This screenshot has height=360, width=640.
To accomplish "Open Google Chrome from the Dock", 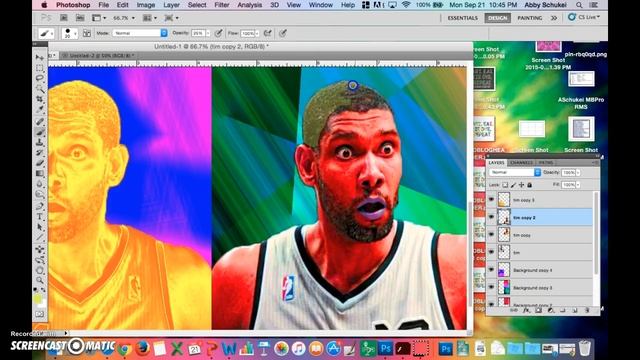I will (124, 349).
